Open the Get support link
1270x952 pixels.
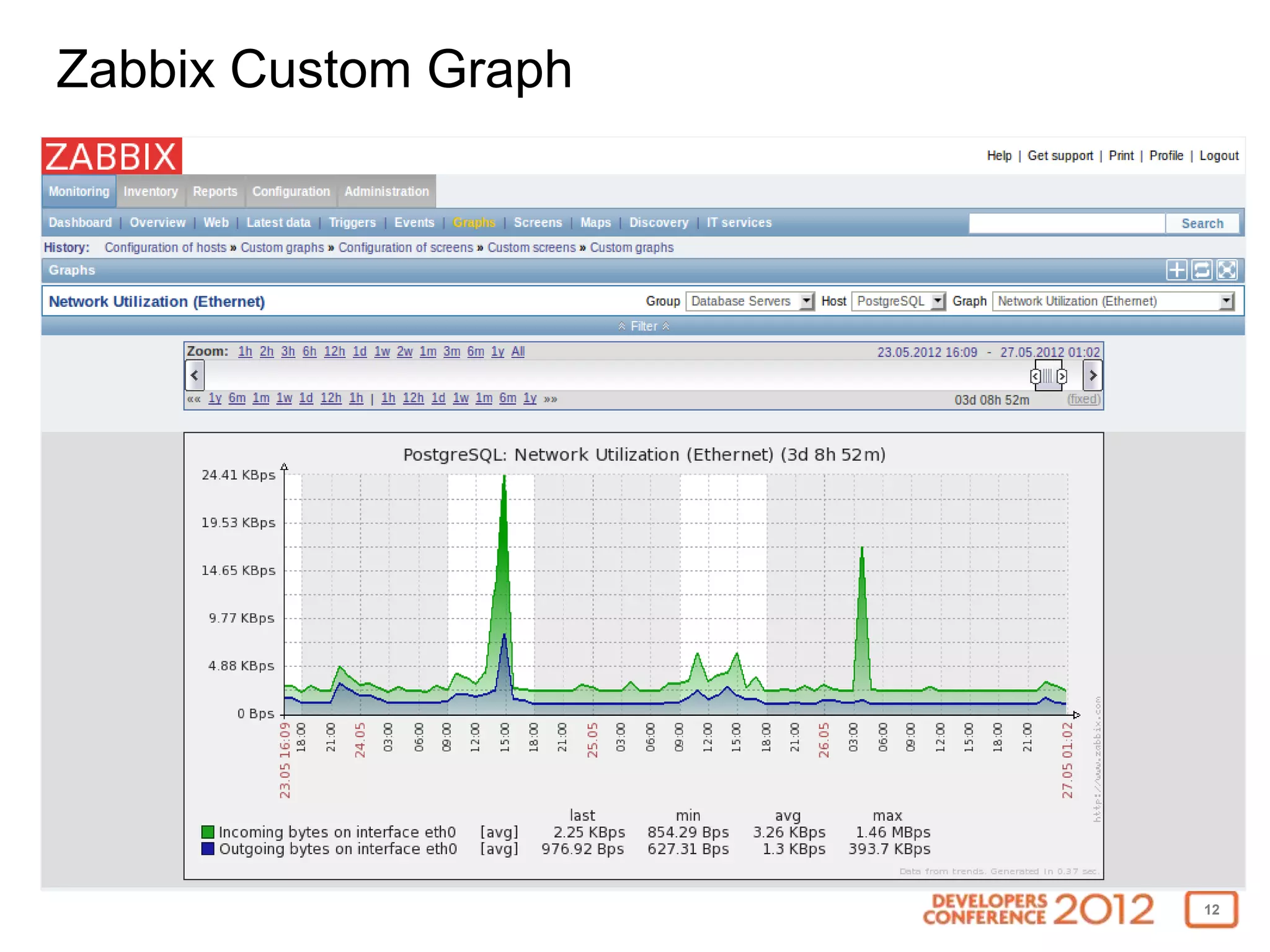(x=1060, y=156)
